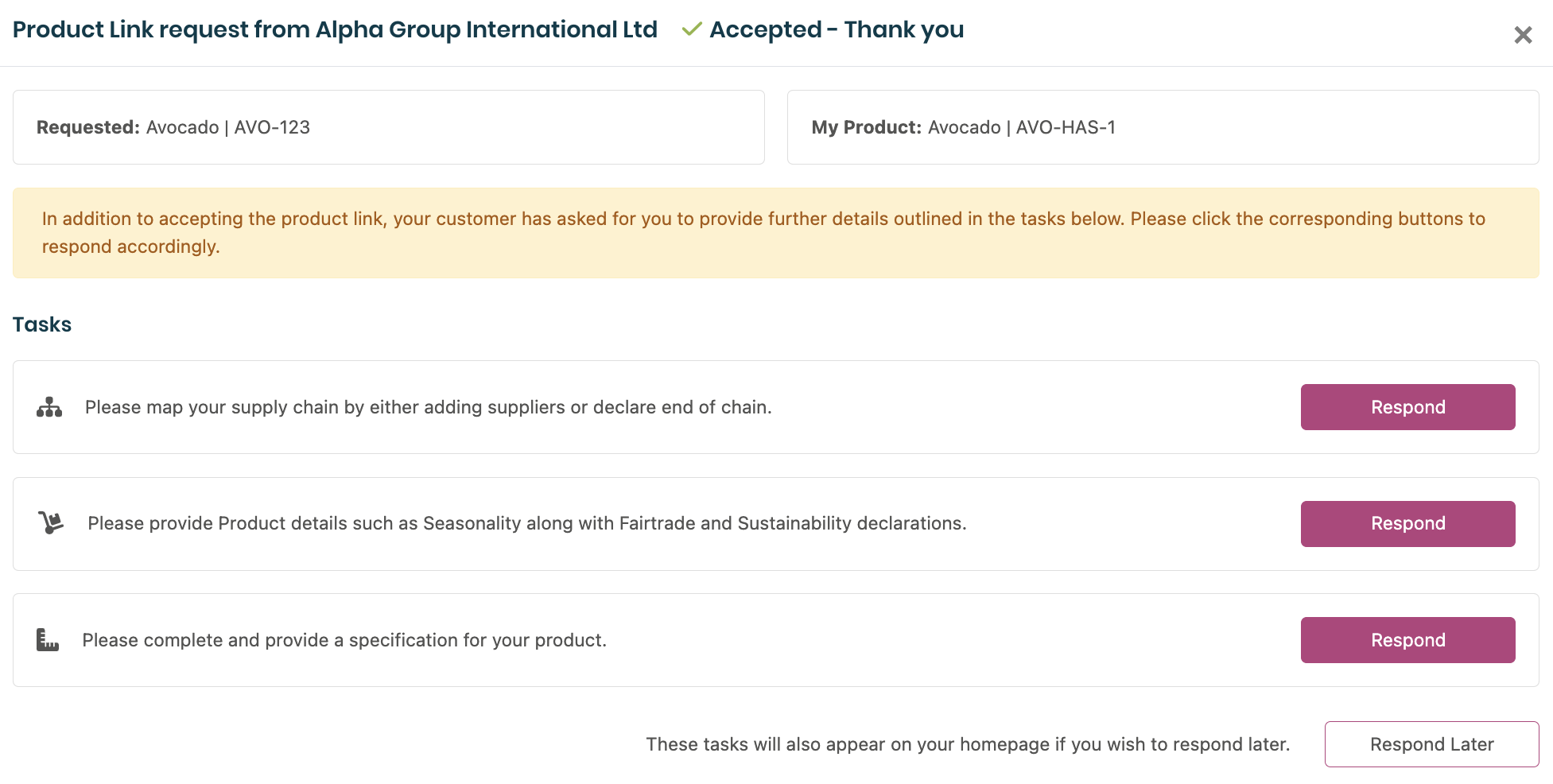
Task: Choose Respond Later
Action: tap(1431, 744)
